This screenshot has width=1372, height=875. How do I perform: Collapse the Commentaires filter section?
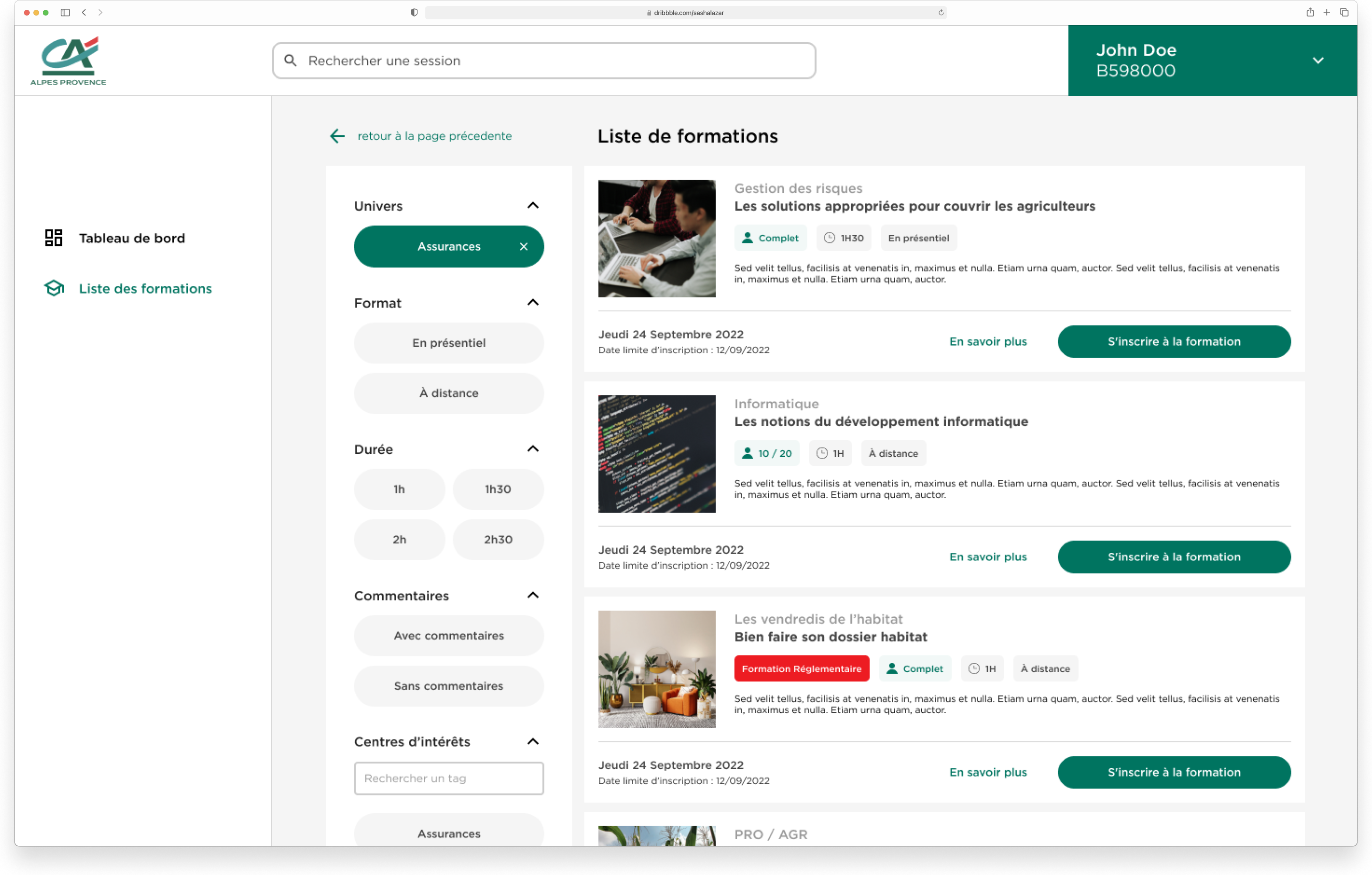pos(533,595)
